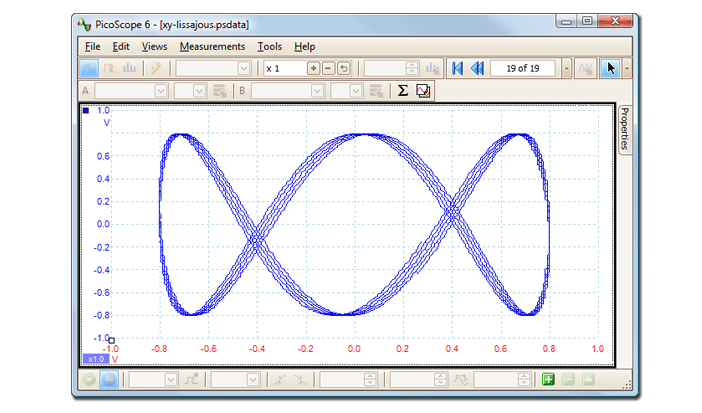Screen dimensions: 702x413
Task: Go to previous waveform buffer
Action: coord(477,69)
